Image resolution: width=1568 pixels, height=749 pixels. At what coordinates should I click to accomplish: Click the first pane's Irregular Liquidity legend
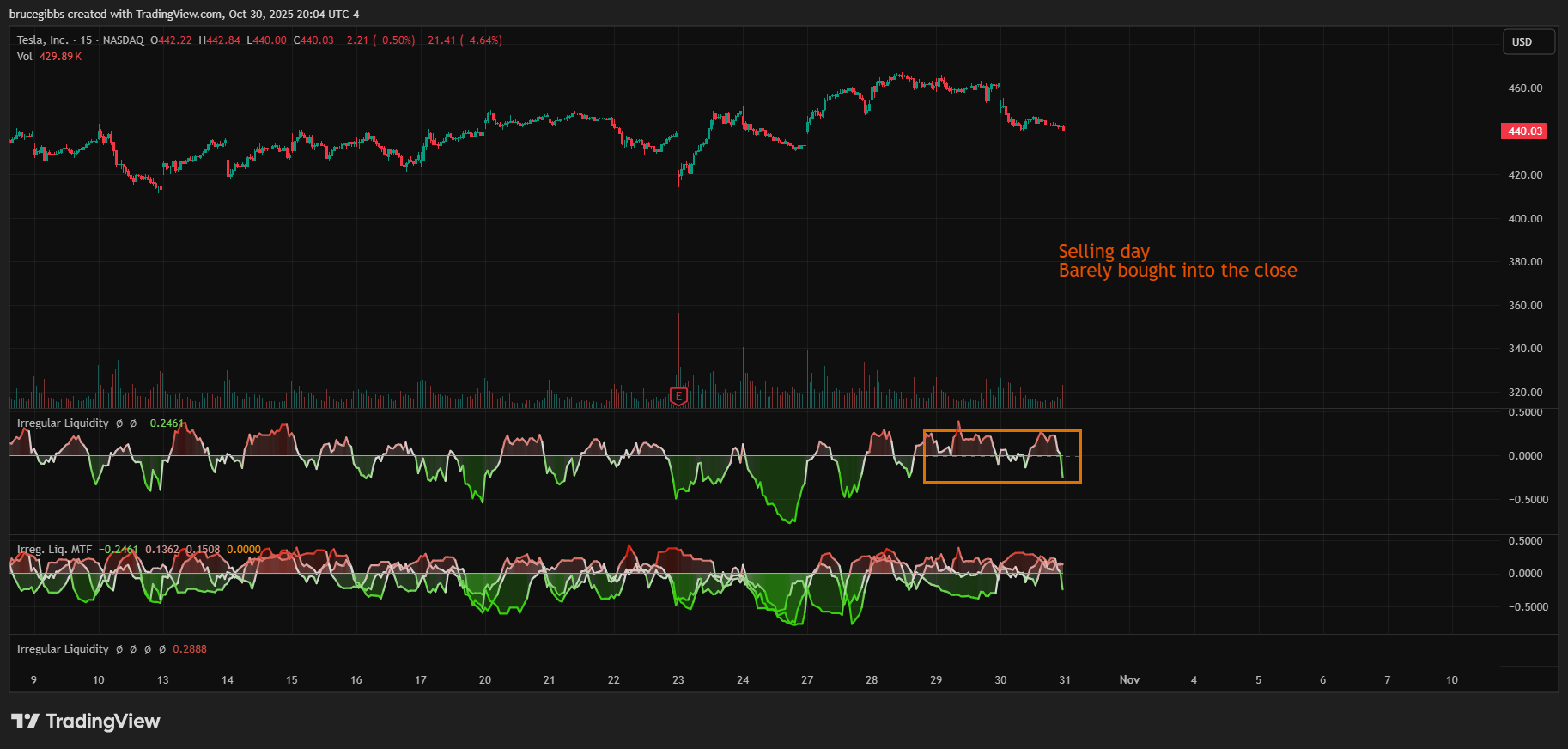pos(63,423)
